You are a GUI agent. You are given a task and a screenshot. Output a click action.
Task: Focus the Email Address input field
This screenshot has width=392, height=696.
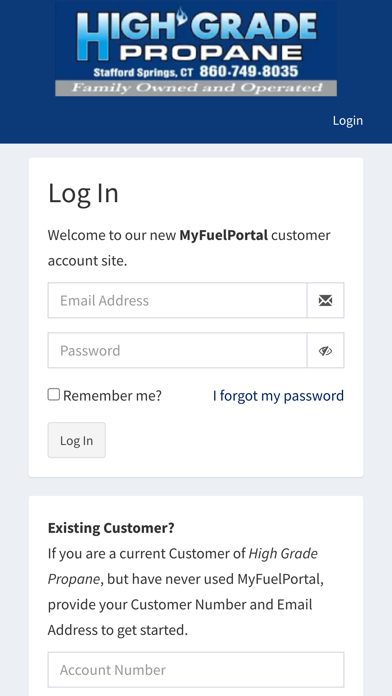178,301
